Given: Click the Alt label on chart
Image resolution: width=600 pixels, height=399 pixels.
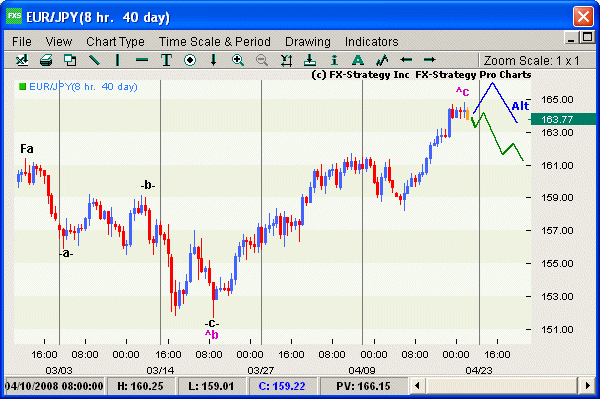Looking at the screenshot, I should click(x=520, y=106).
